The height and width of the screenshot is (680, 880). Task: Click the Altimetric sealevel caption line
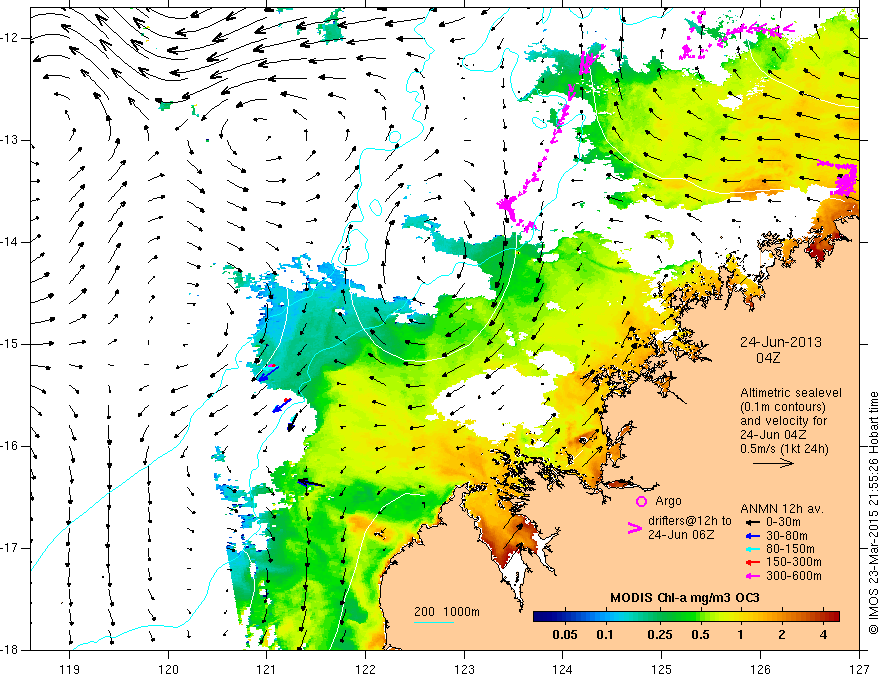point(791,393)
